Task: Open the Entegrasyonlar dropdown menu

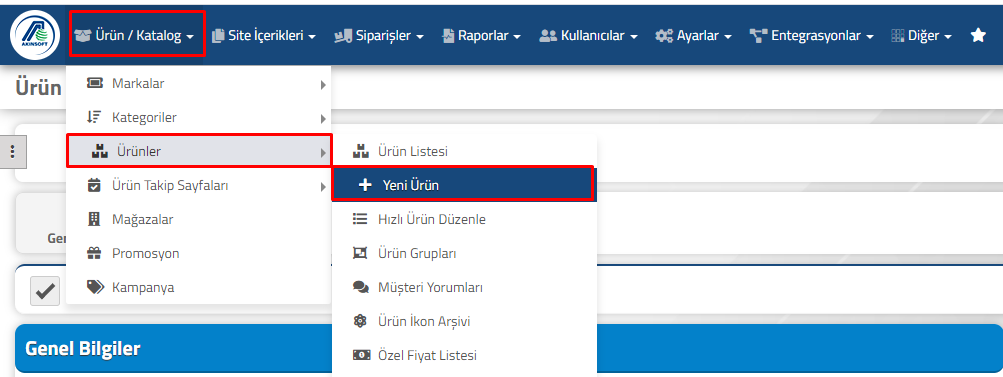Action: click(x=814, y=36)
